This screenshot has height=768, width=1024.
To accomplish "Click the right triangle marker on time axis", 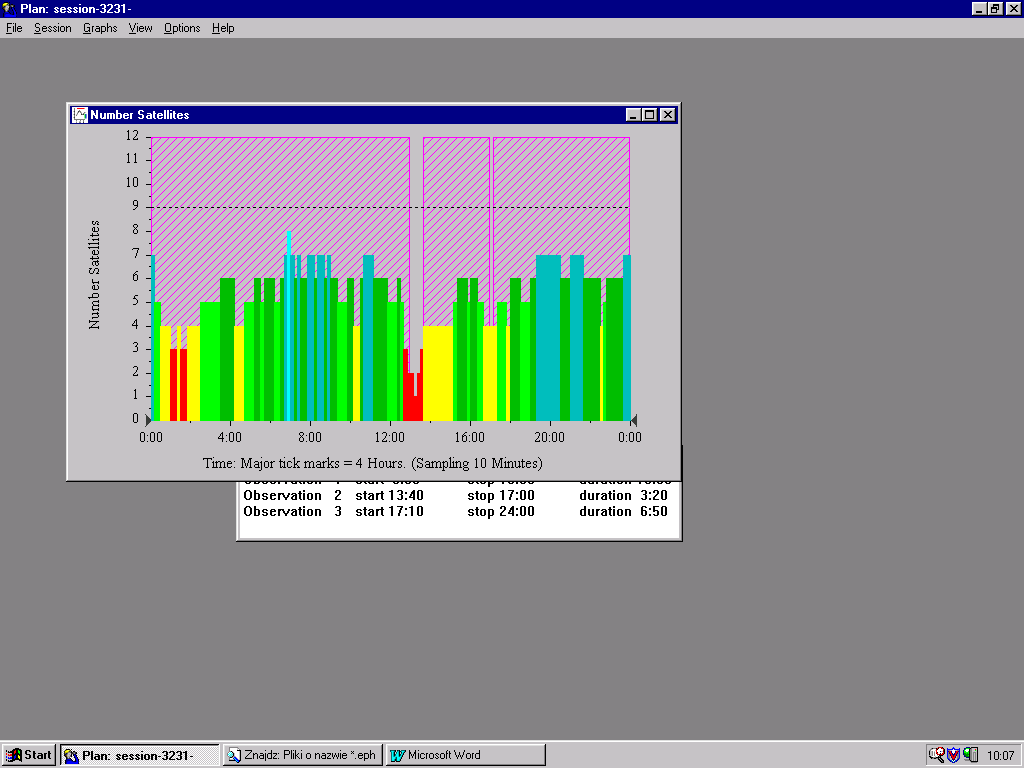I will (633, 420).
